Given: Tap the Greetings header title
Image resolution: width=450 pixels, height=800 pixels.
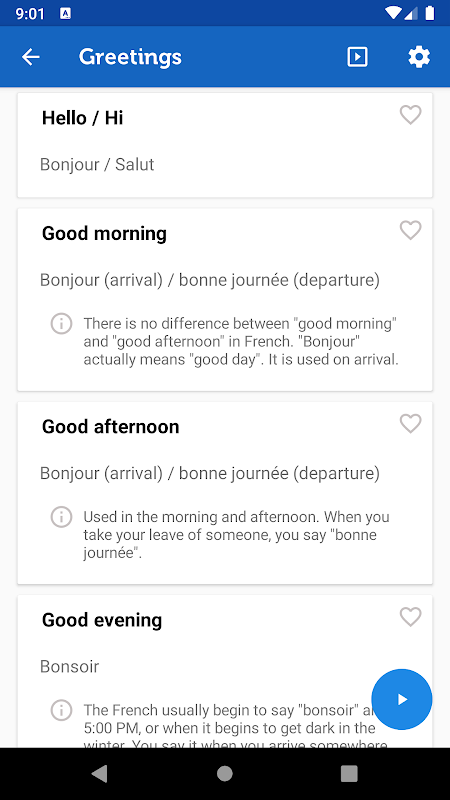Looking at the screenshot, I should point(130,57).
